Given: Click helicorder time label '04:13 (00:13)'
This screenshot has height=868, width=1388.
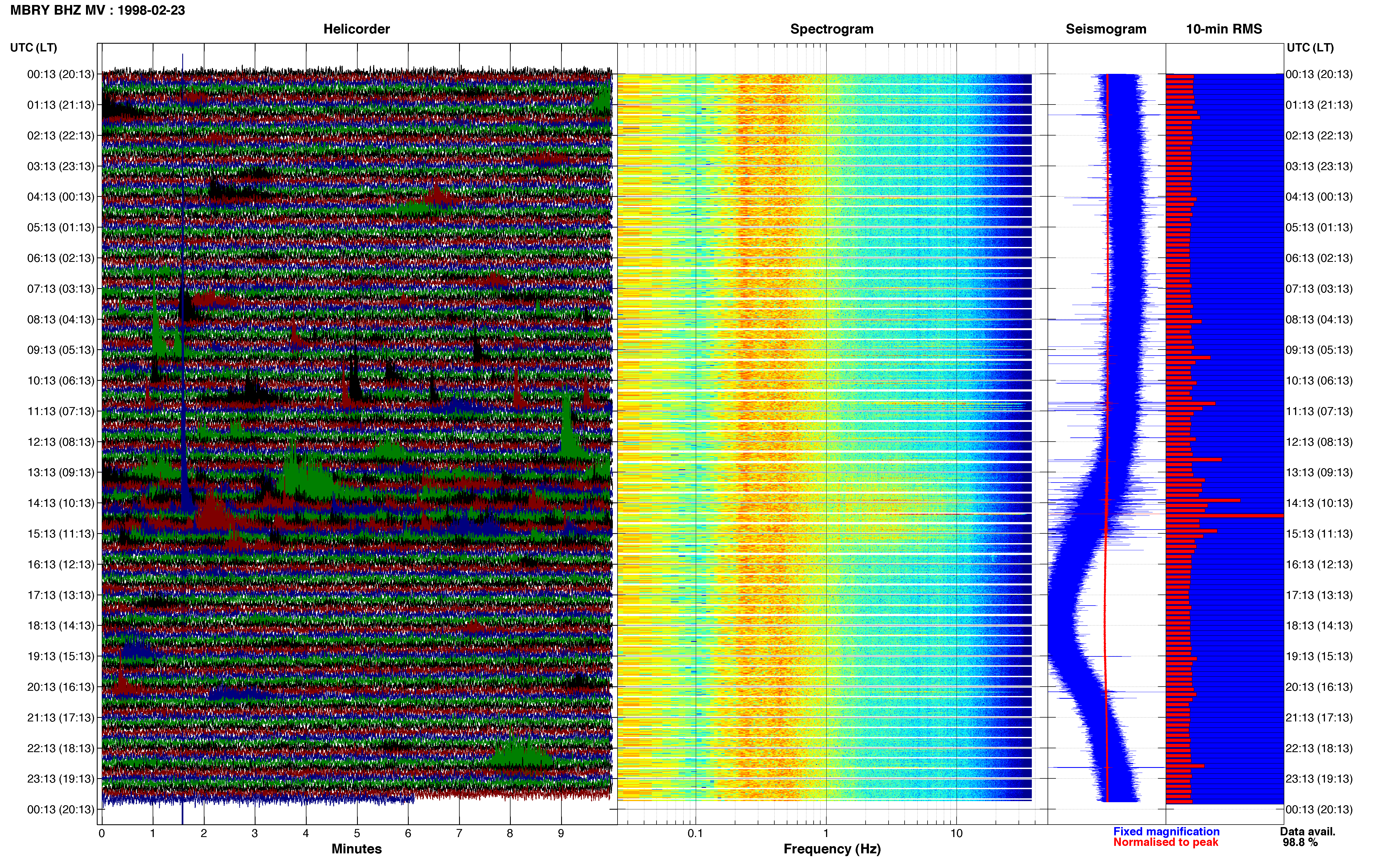Looking at the screenshot, I should coord(60,197).
